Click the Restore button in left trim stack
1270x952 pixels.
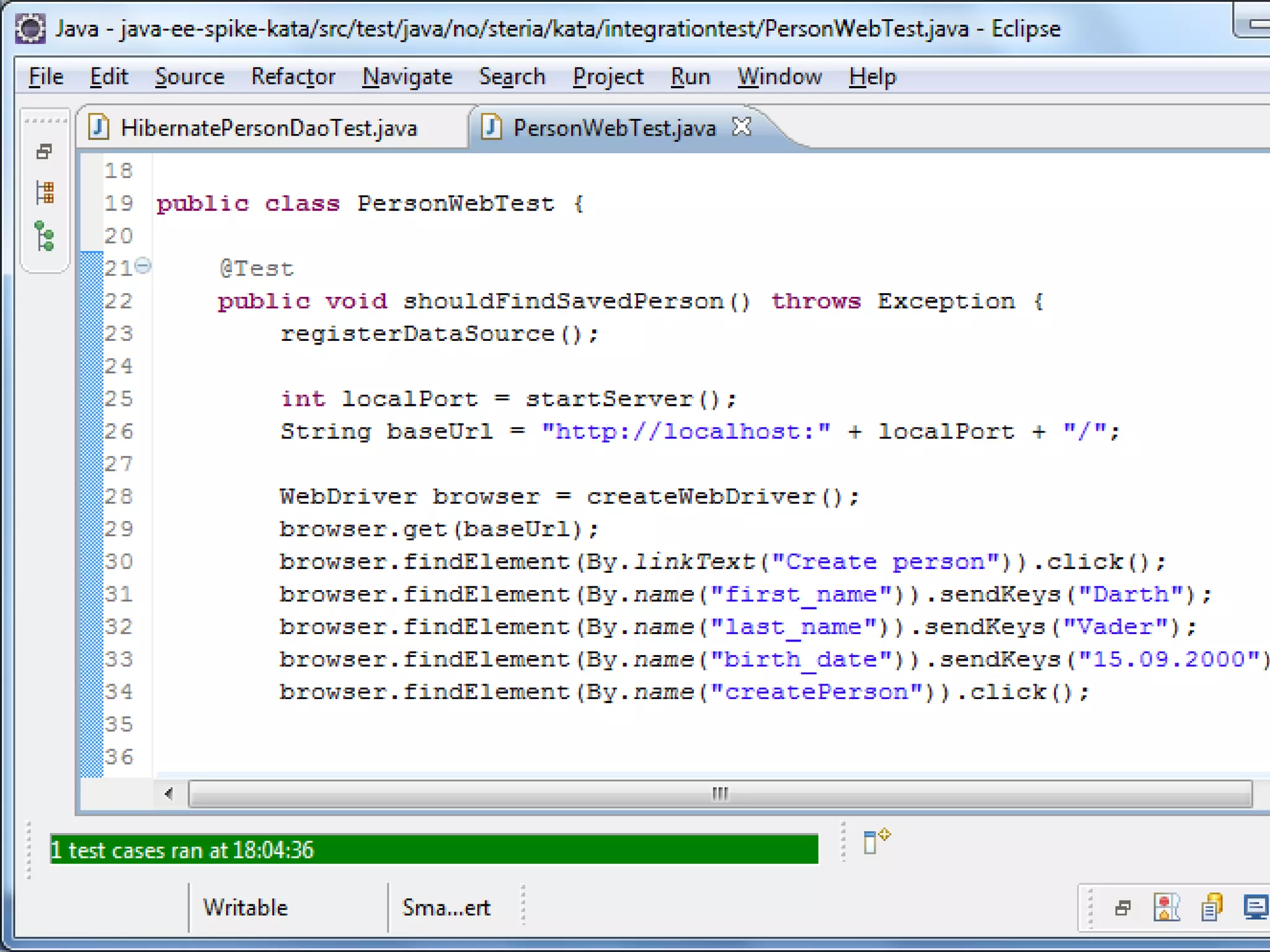coord(44,152)
